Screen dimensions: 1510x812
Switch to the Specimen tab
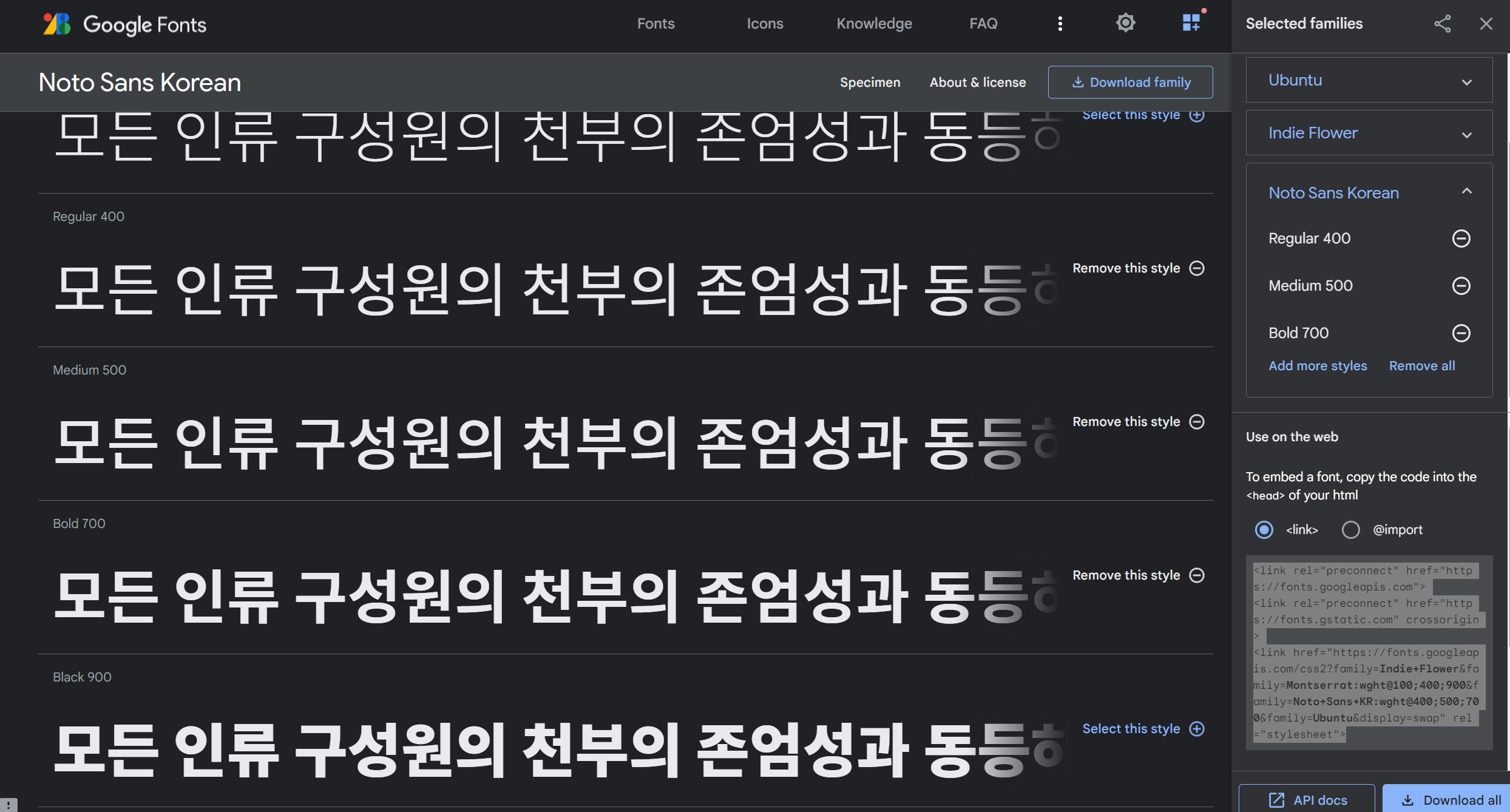tap(870, 83)
